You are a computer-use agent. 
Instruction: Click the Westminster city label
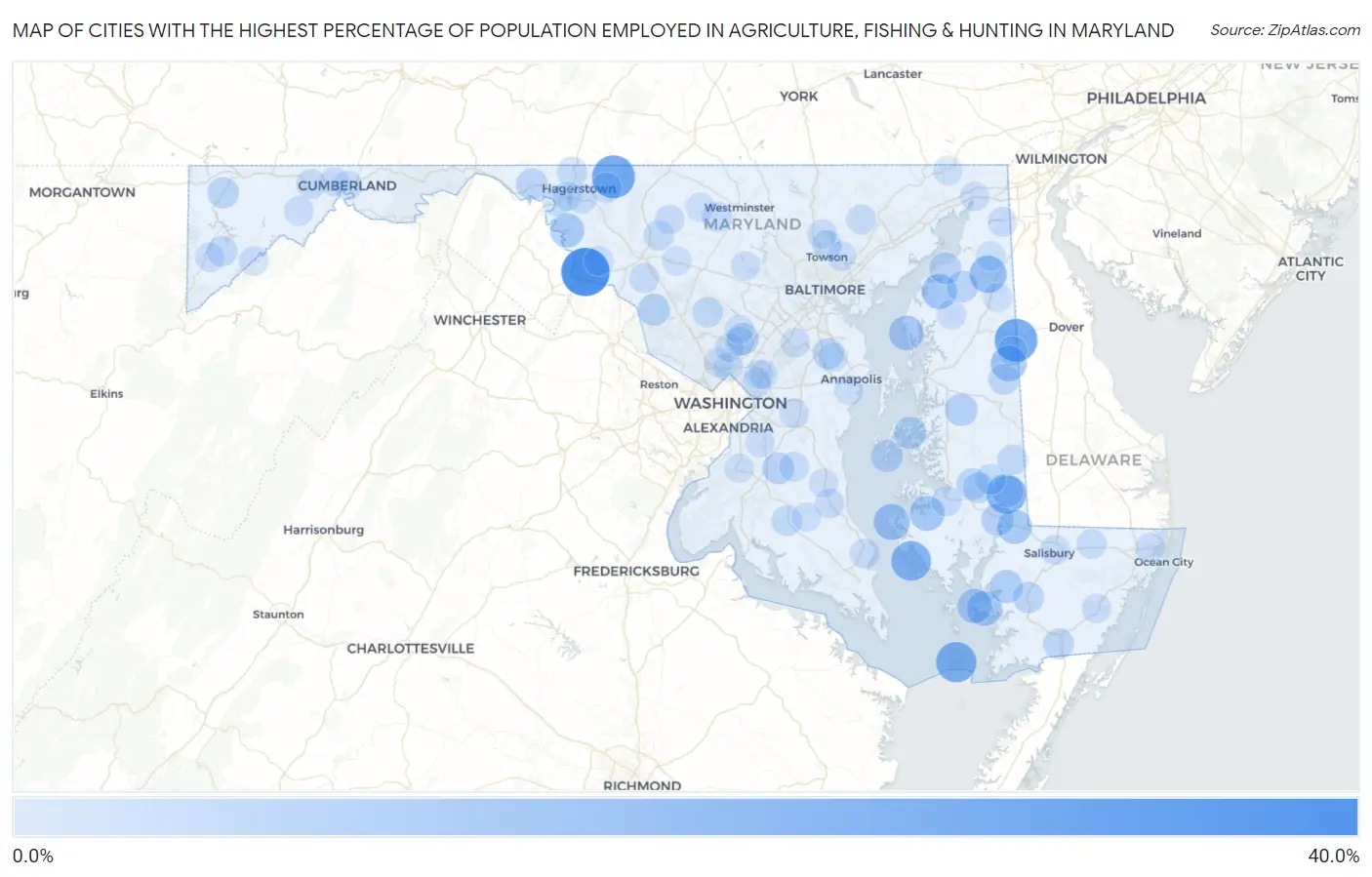(x=739, y=208)
